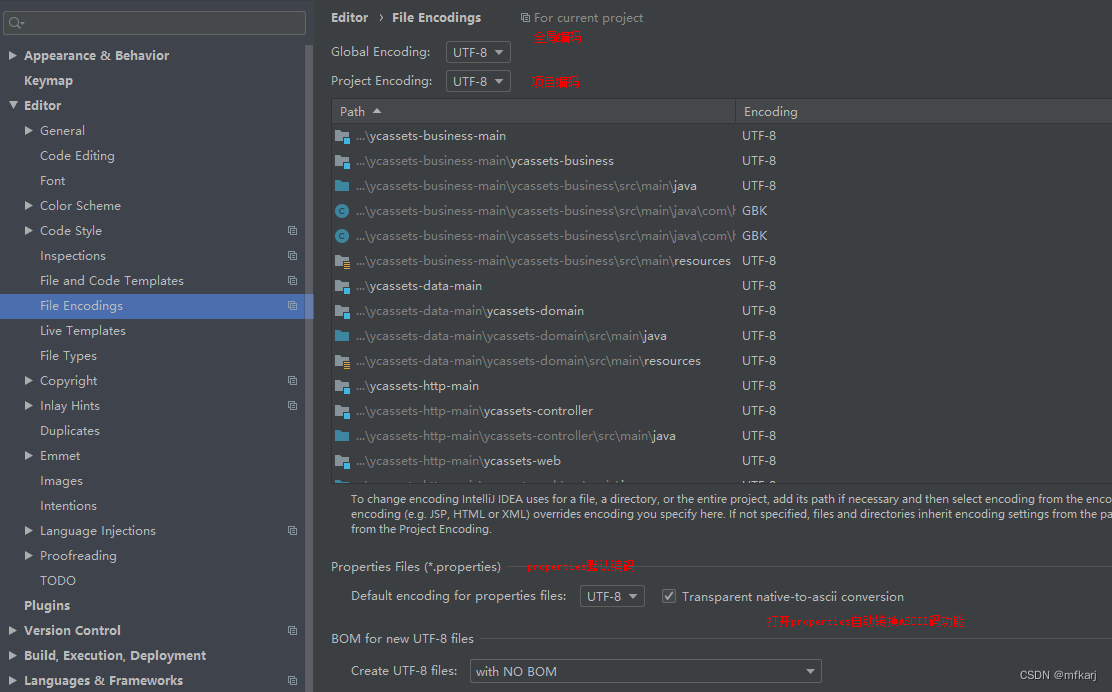Open Keymap settings

point(48,81)
